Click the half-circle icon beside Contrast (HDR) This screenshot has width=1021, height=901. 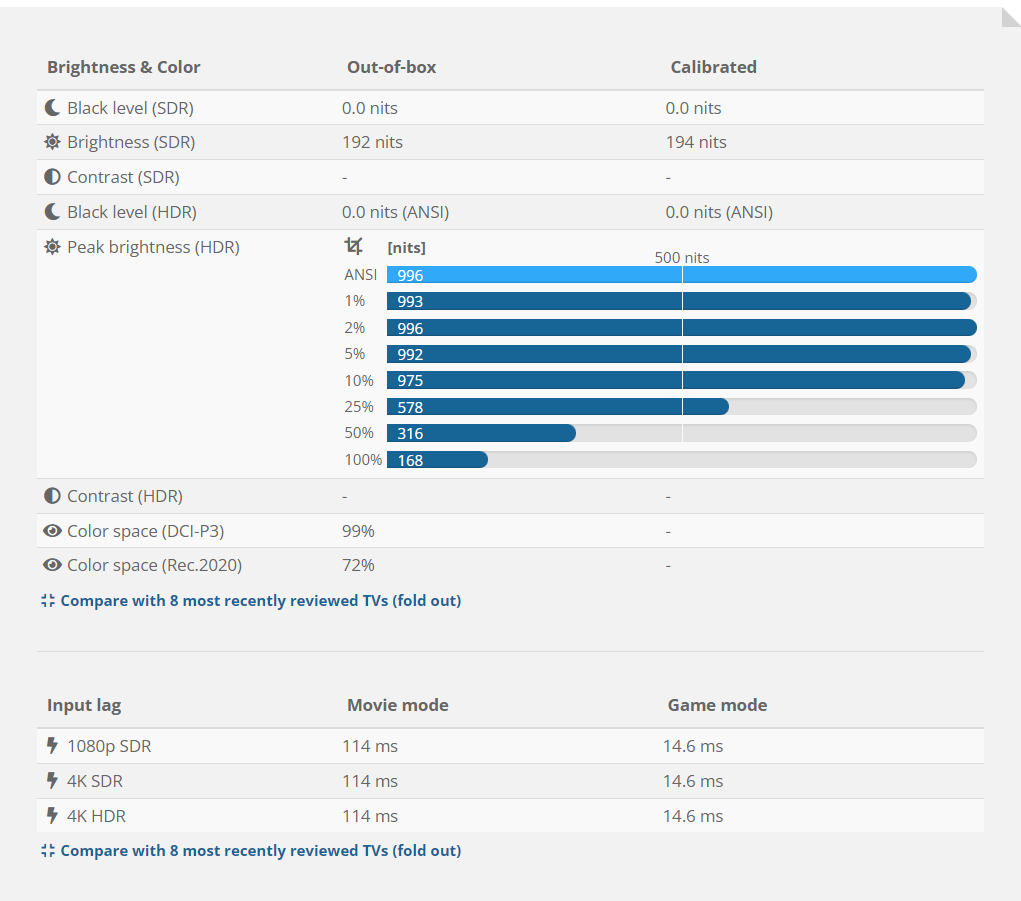(52, 496)
